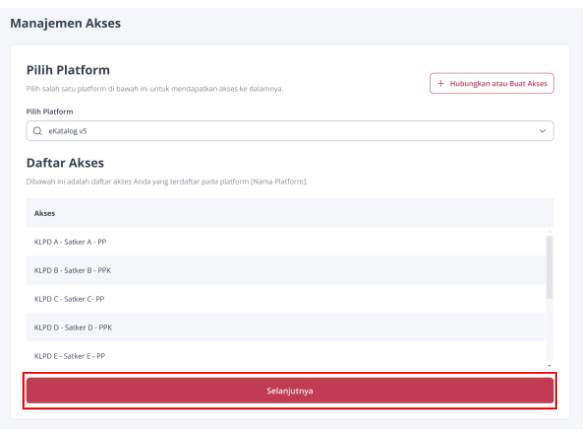Click the scrollbar down arrow in list
Viewport: 588px width, 442px height.
point(550,366)
